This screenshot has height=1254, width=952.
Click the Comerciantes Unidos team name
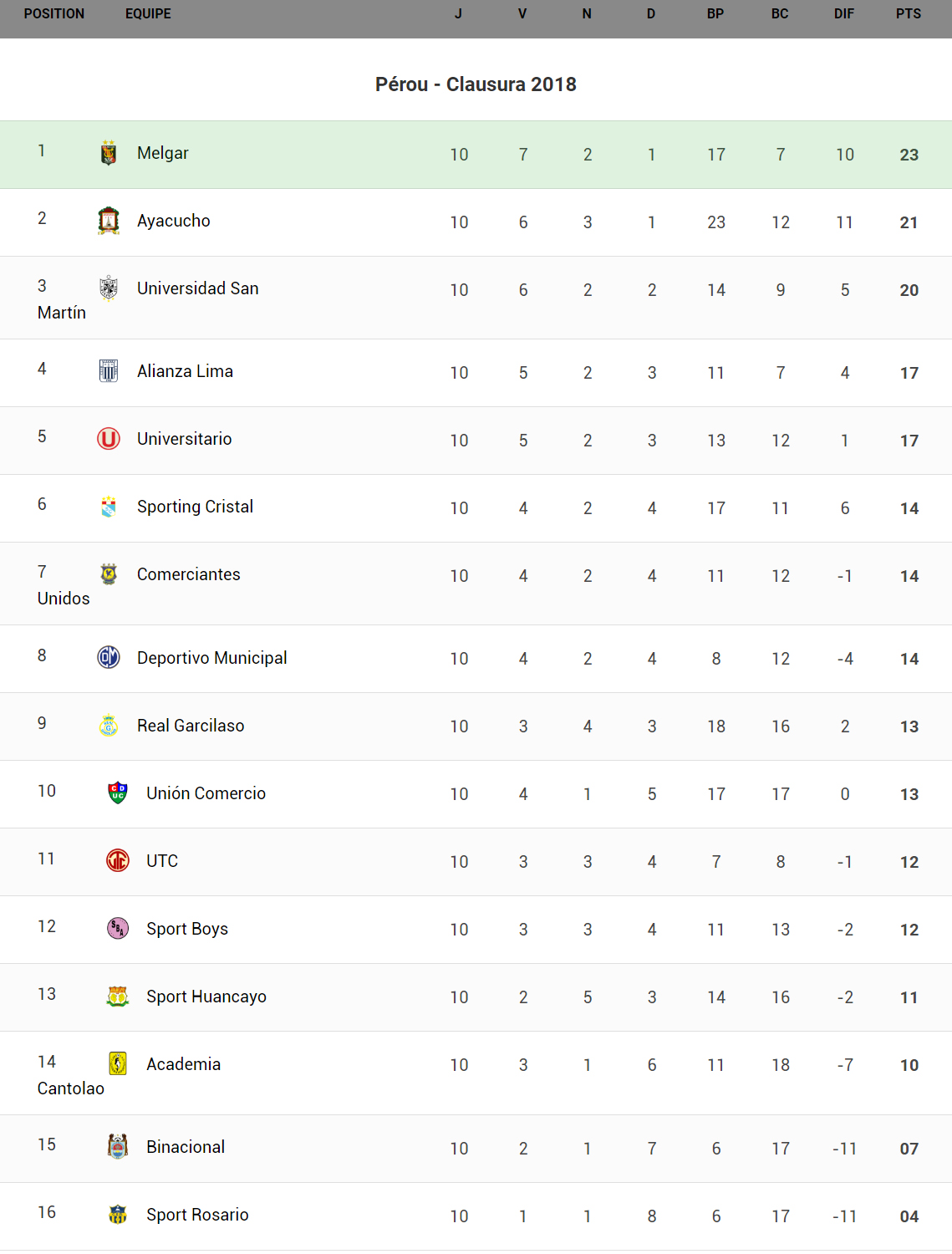point(189,574)
